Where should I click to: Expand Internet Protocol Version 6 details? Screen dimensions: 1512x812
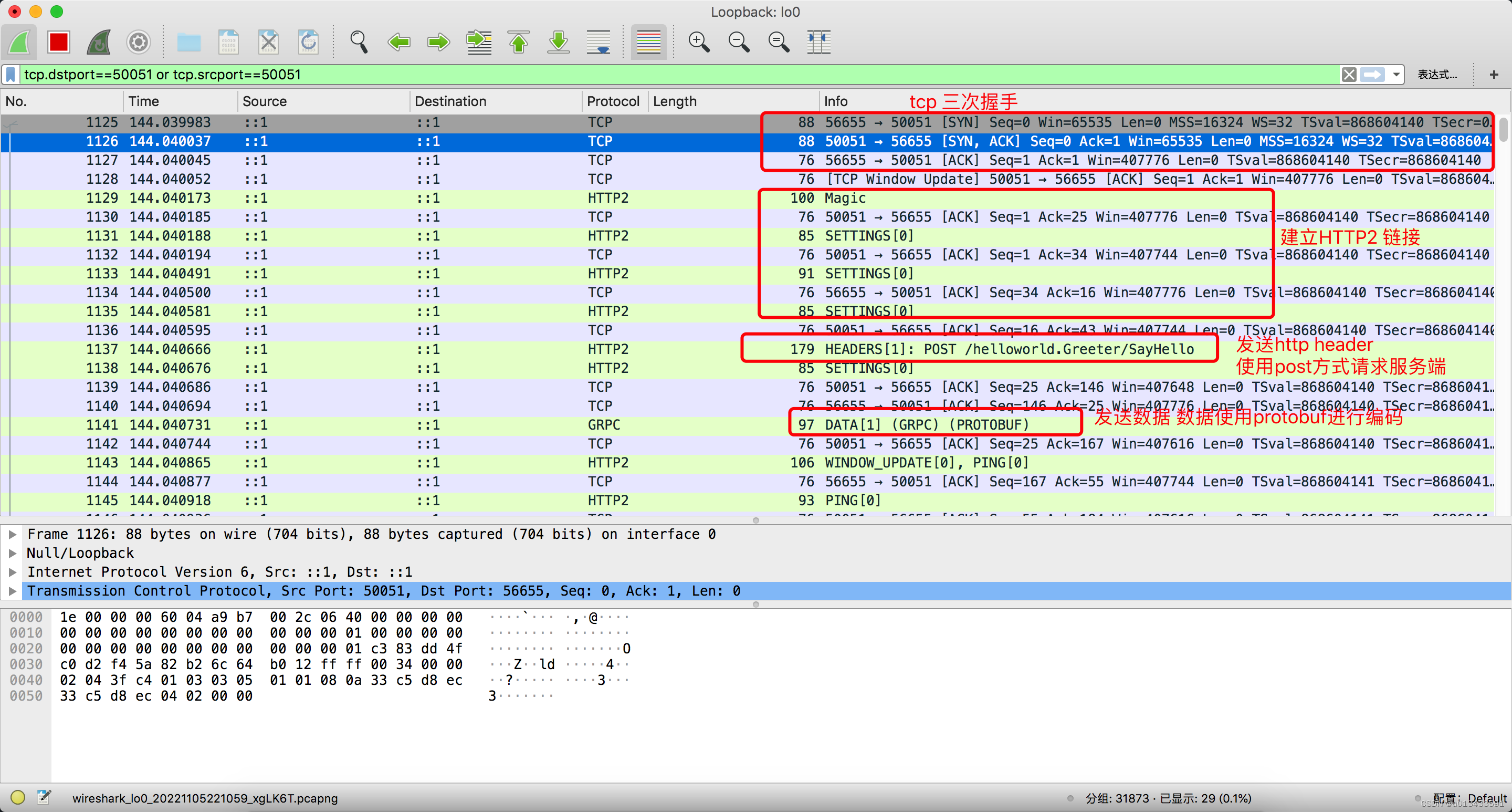[x=12, y=572]
